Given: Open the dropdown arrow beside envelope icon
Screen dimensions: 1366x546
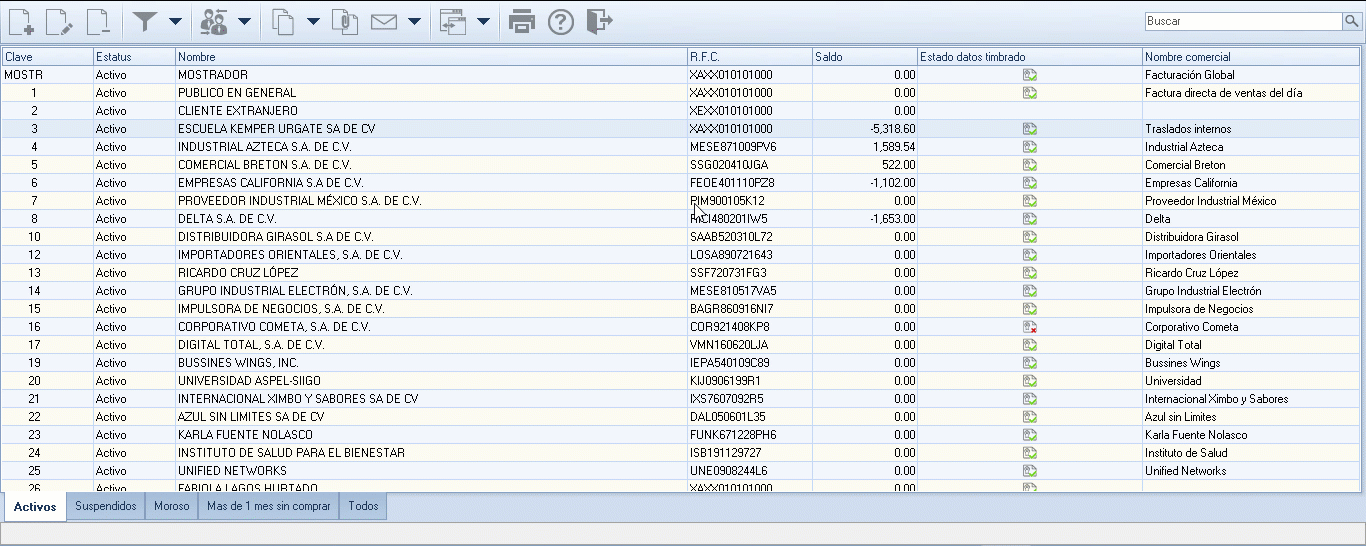Looking at the screenshot, I should click(x=414, y=21).
